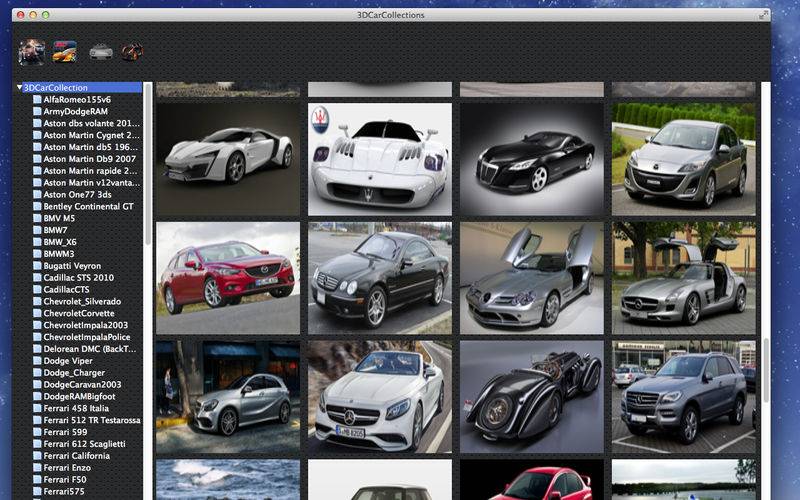Select Dodge_Charger in the list
The height and width of the screenshot is (500, 800).
[74, 372]
